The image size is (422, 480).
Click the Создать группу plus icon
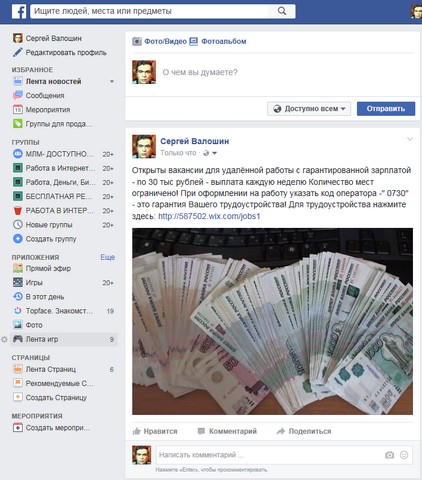17,239
